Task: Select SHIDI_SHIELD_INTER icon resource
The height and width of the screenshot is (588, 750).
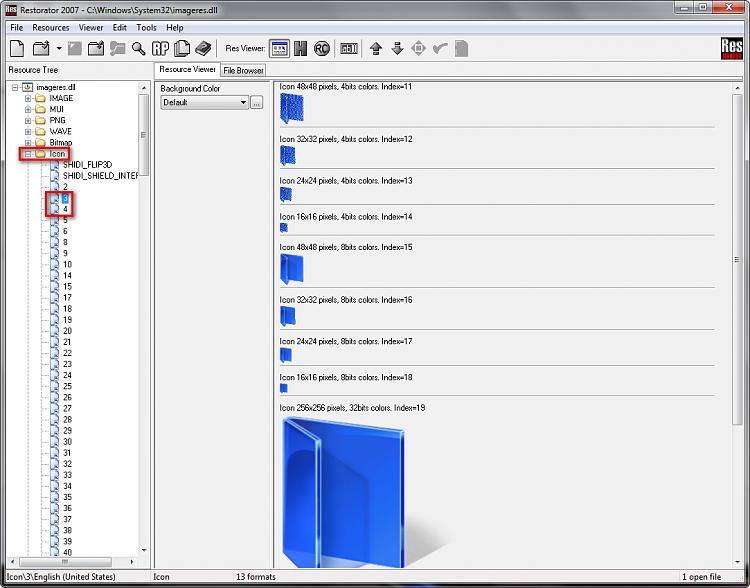Action: click(x=100, y=176)
